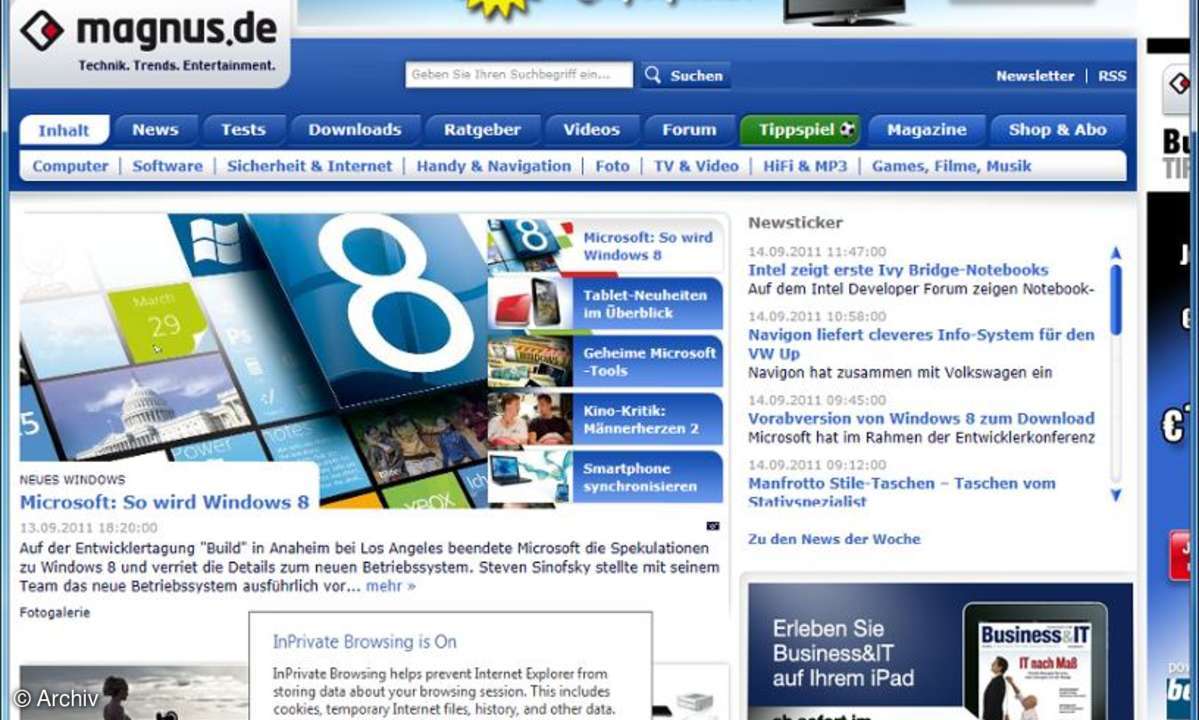Click the magnifier icon beside Suchen
This screenshot has width=1199, height=720.
tap(652, 75)
